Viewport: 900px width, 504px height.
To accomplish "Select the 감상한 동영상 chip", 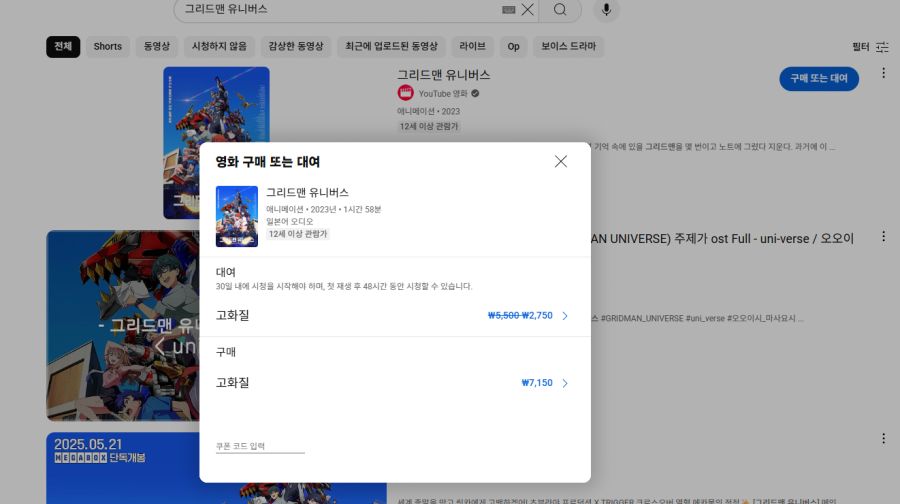I will coord(296,46).
